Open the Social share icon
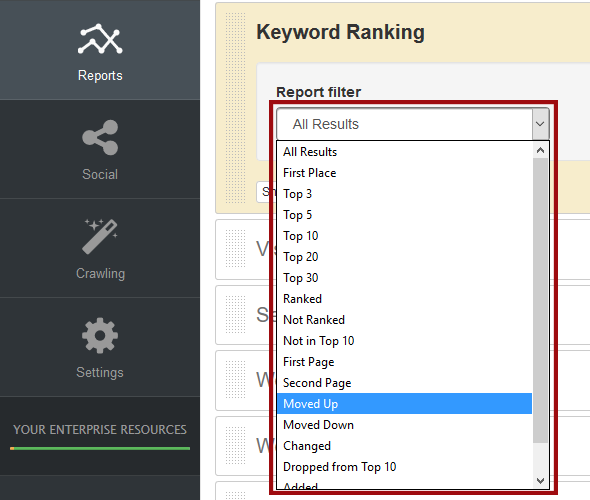This screenshot has height=500, width=590. (x=100, y=138)
